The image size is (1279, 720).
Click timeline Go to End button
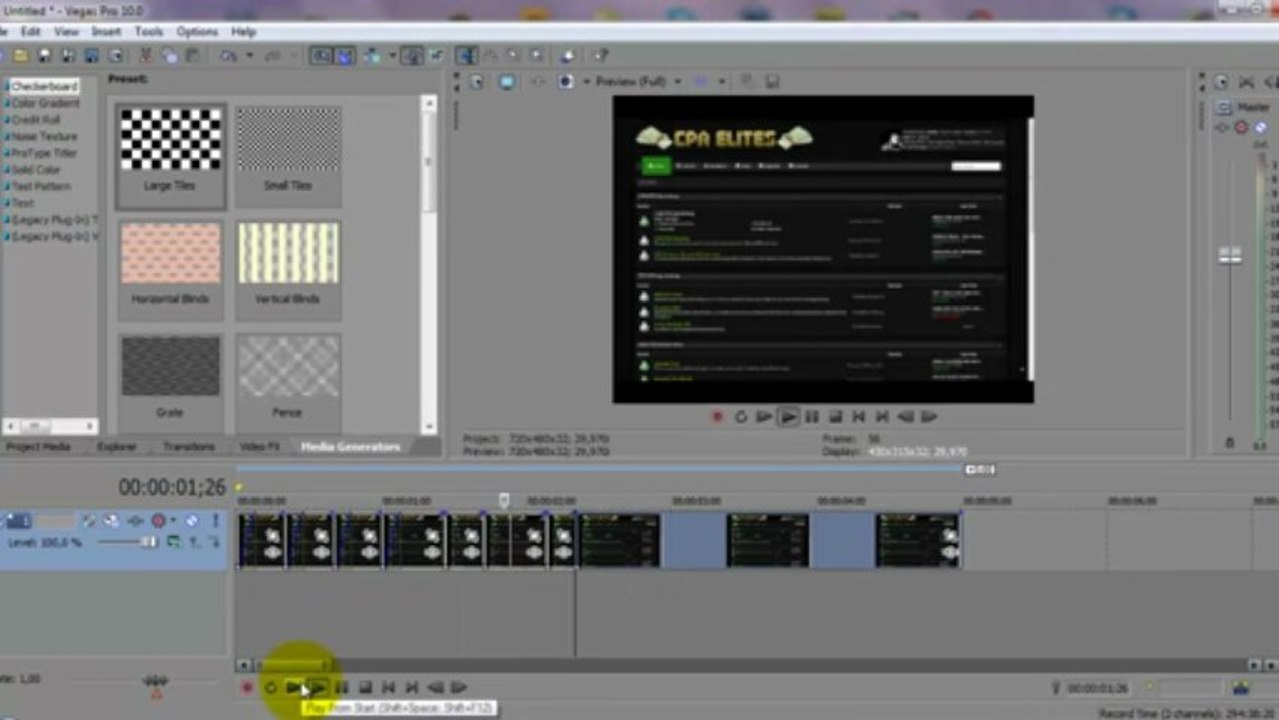coord(412,688)
